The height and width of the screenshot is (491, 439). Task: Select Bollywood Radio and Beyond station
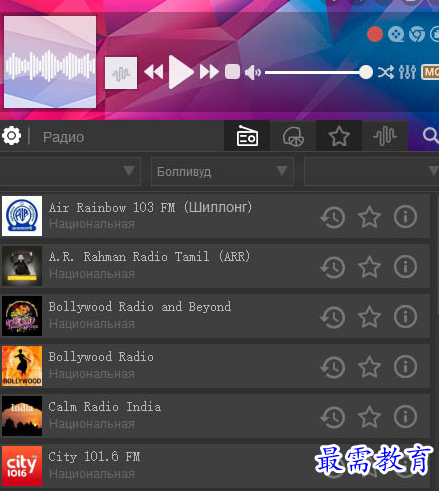coord(215,316)
